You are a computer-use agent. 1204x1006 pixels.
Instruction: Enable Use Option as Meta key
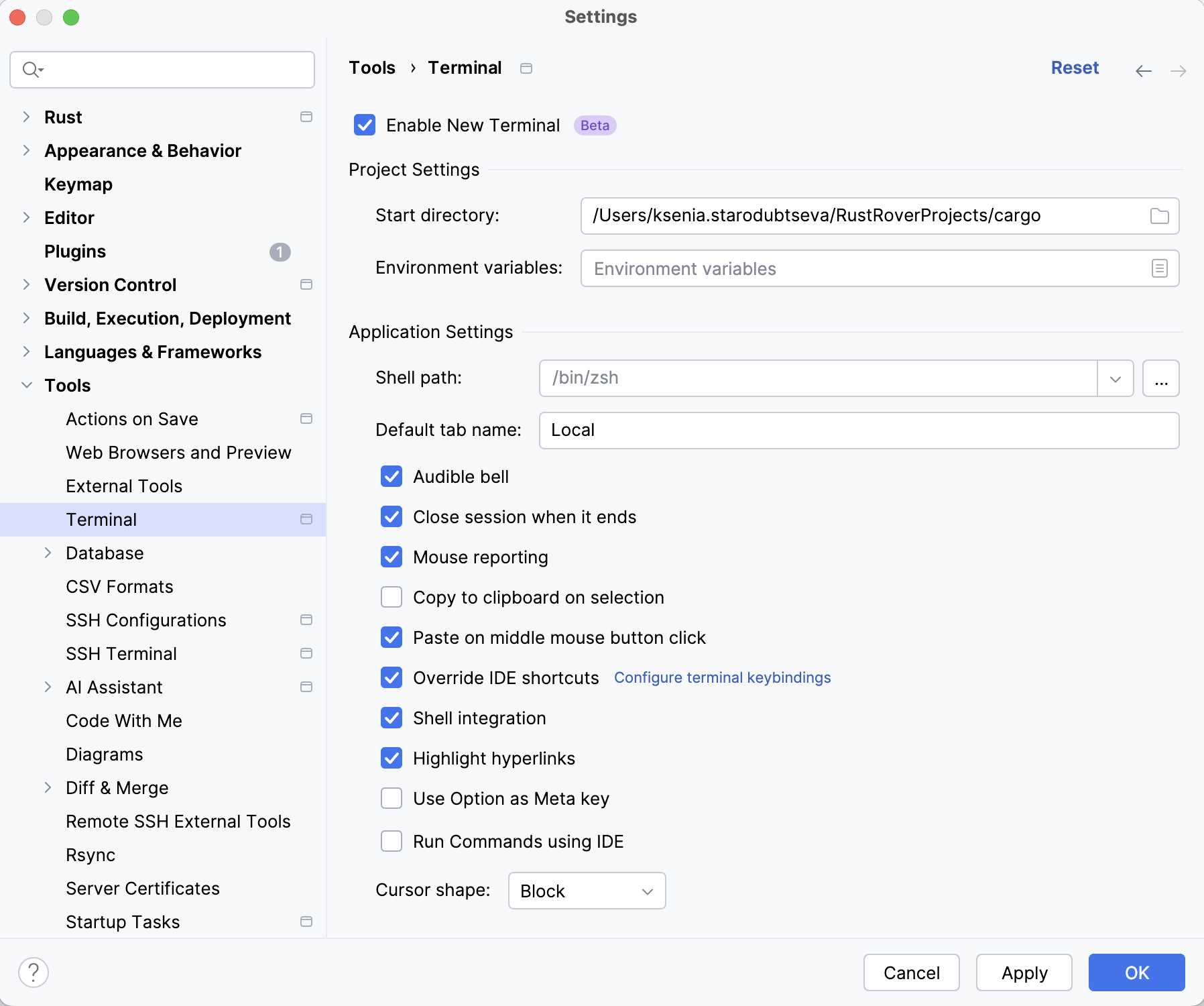(392, 798)
